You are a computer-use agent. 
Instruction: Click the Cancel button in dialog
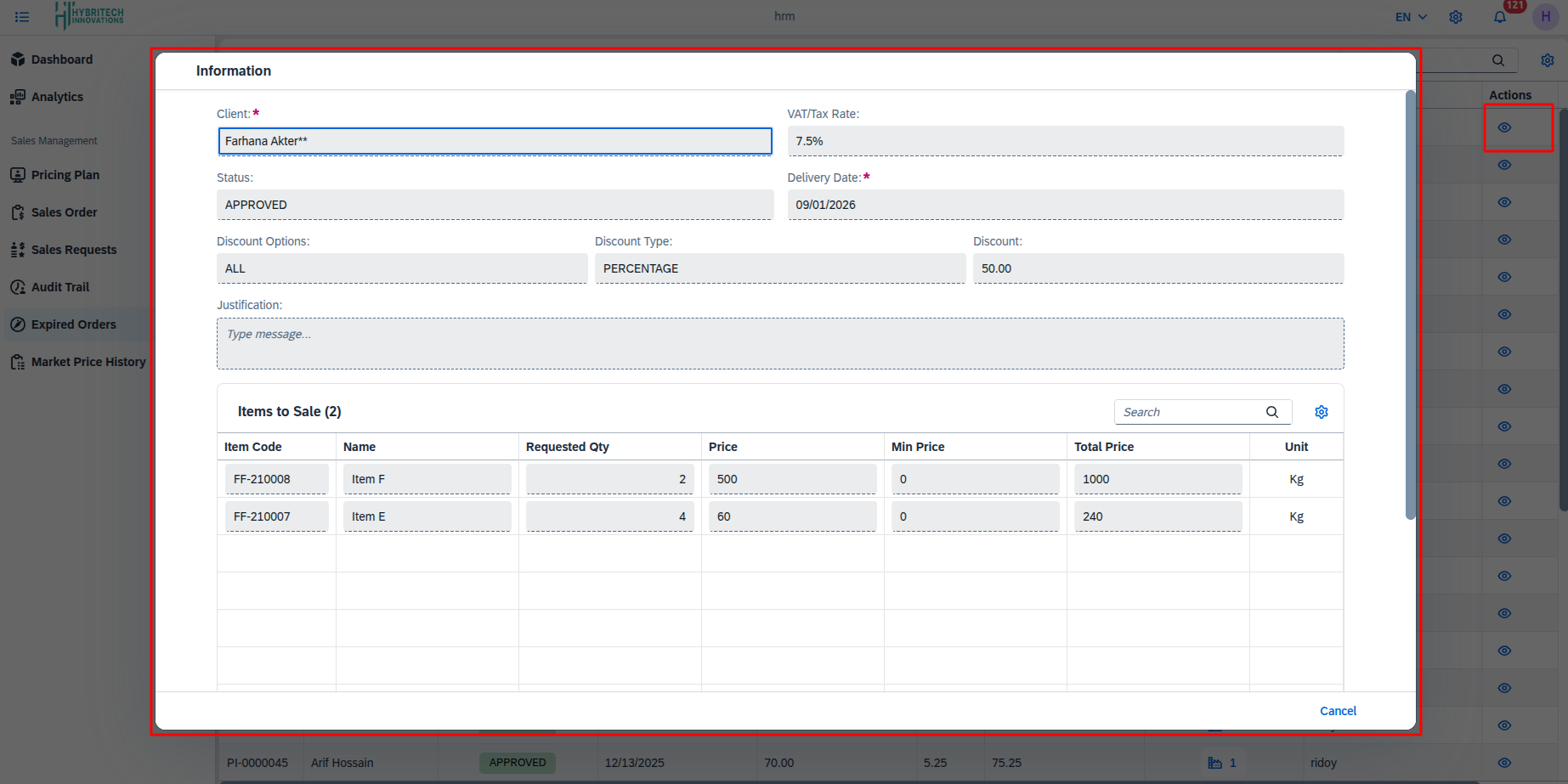click(x=1338, y=711)
